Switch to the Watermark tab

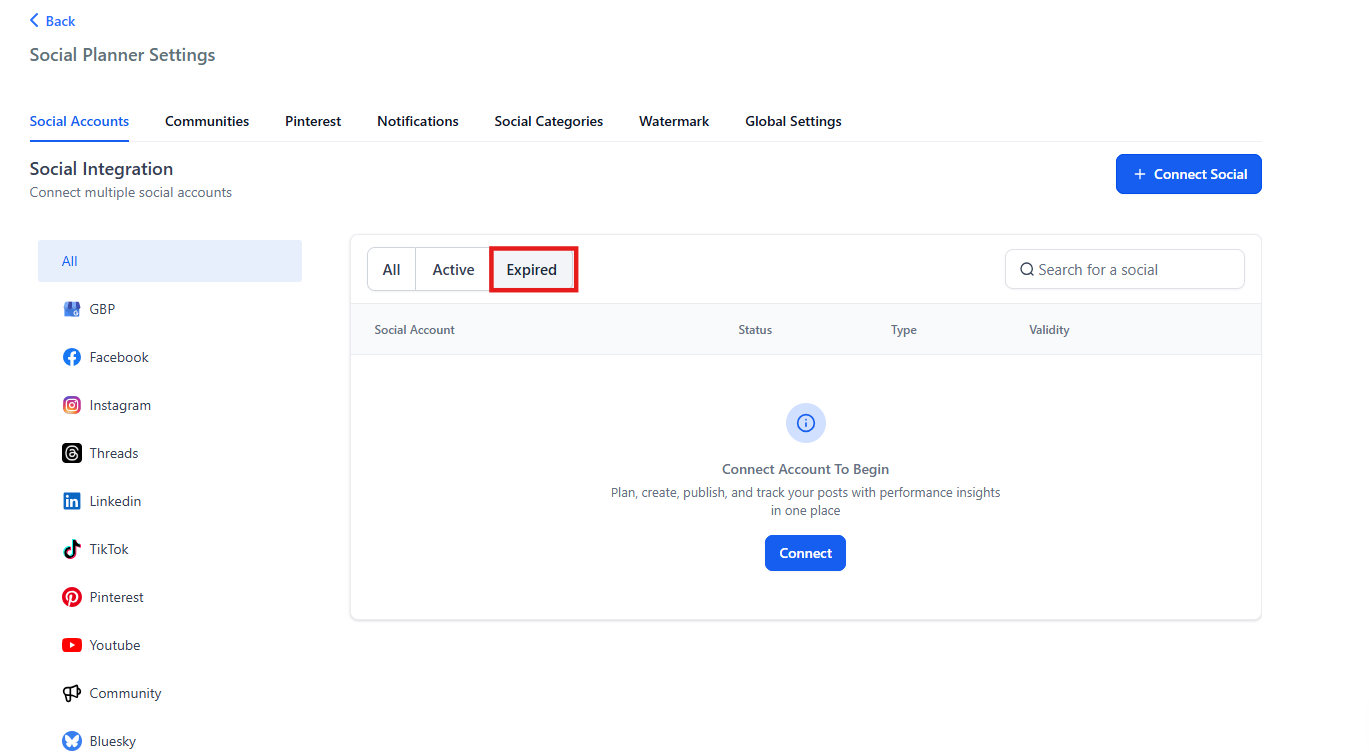click(674, 121)
